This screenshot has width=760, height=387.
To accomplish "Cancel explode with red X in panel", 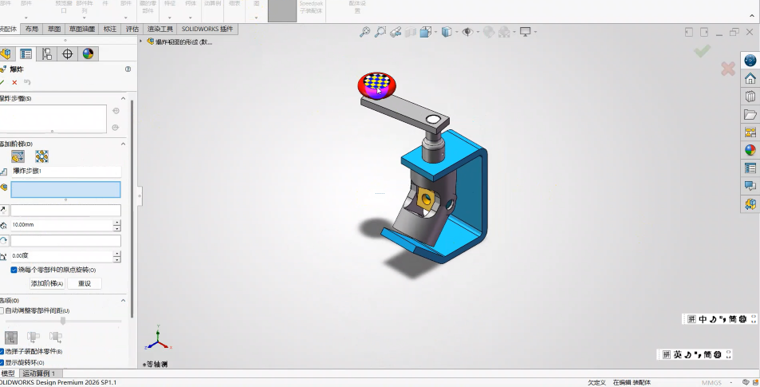I will [x=15, y=82].
